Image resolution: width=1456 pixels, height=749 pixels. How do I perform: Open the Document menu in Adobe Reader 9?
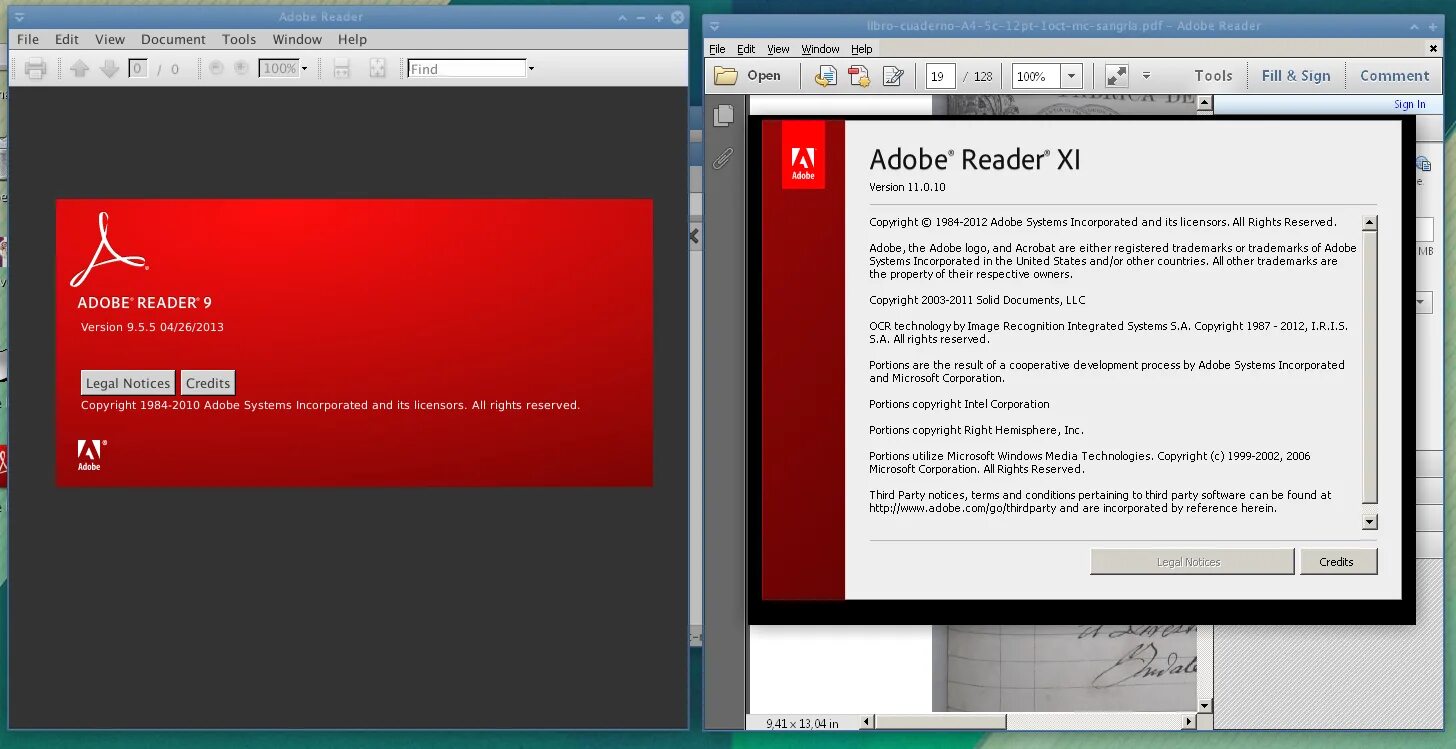(173, 39)
